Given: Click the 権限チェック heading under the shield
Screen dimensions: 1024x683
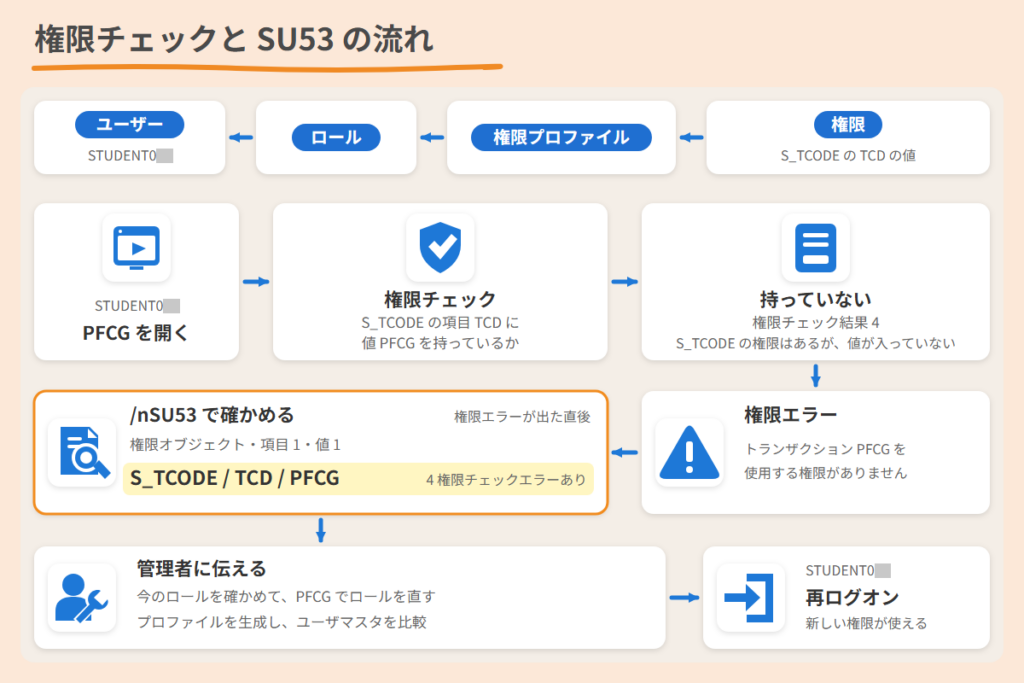Looking at the screenshot, I should tap(440, 300).
